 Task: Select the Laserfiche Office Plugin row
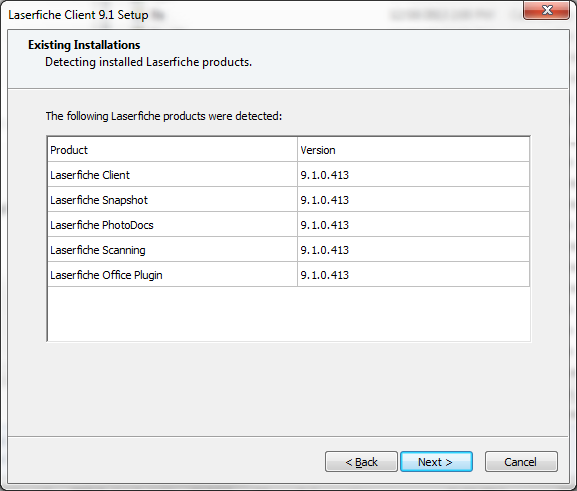[x=288, y=275]
